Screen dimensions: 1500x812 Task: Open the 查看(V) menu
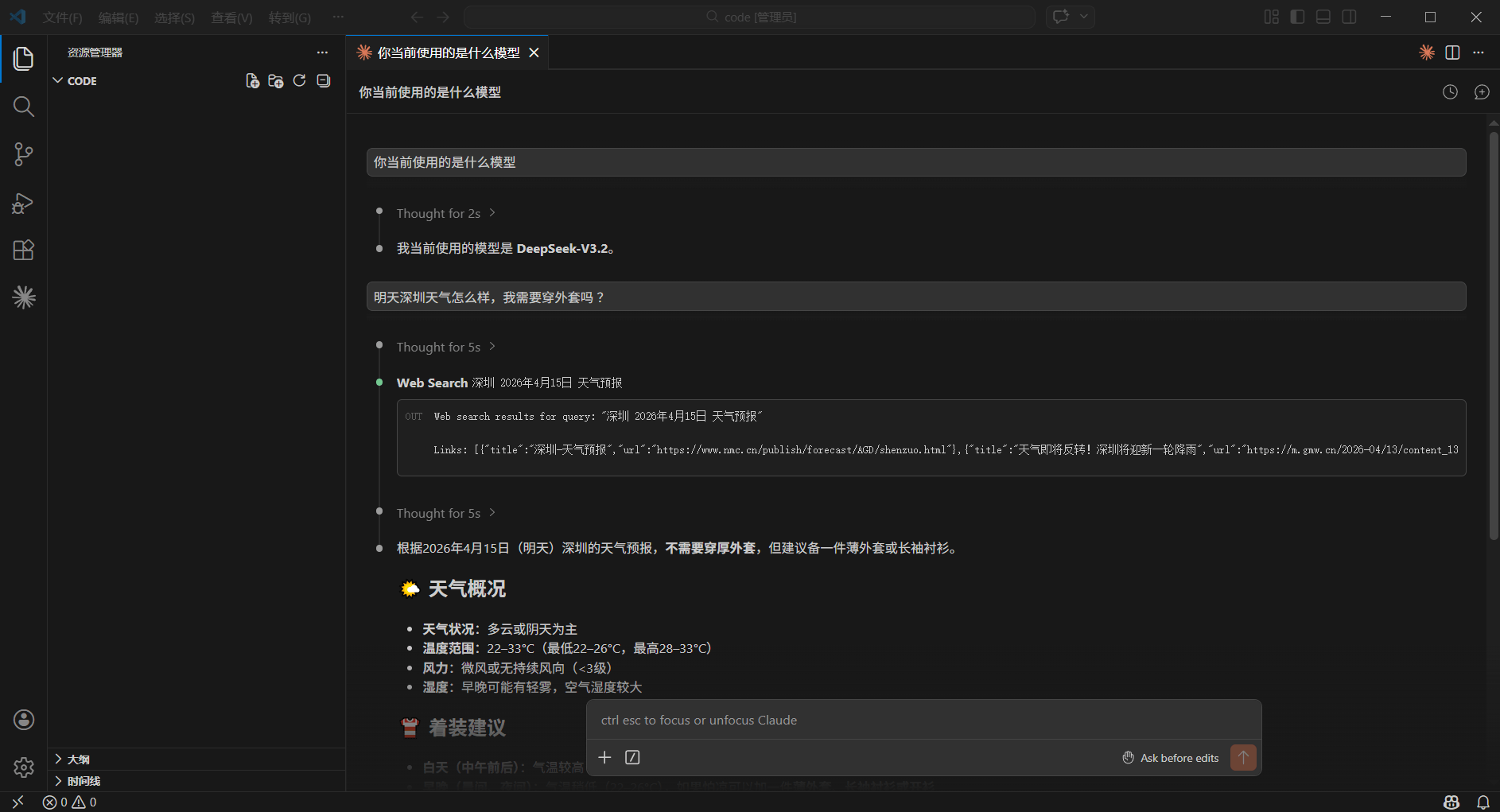point(231,17)
